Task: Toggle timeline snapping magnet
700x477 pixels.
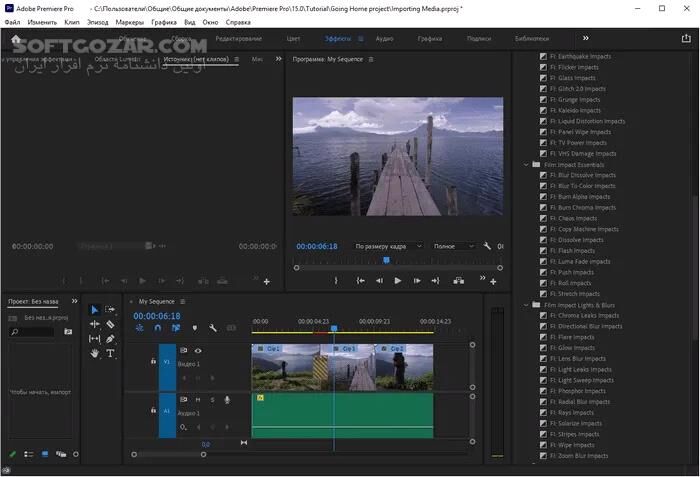Action: [158, 328]
